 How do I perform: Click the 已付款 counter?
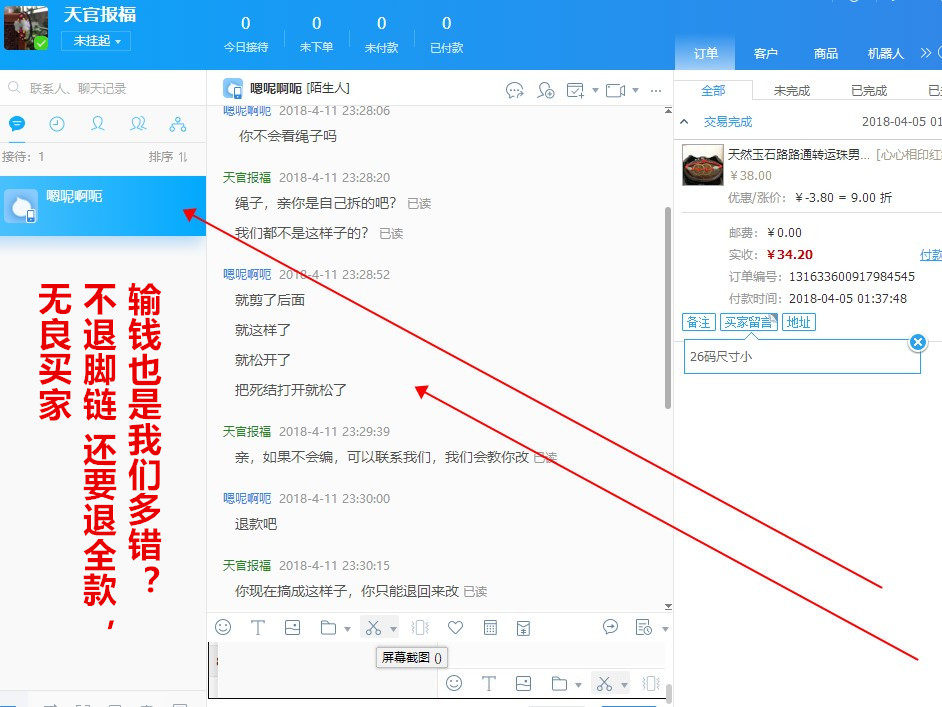coord(446,34)
